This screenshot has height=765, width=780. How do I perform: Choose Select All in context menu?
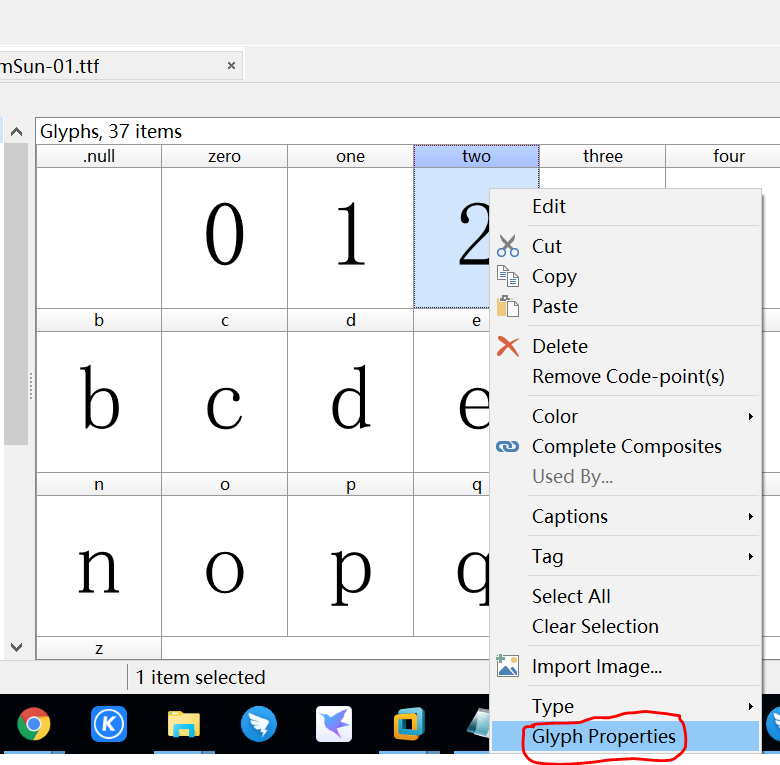coord(626,596)
